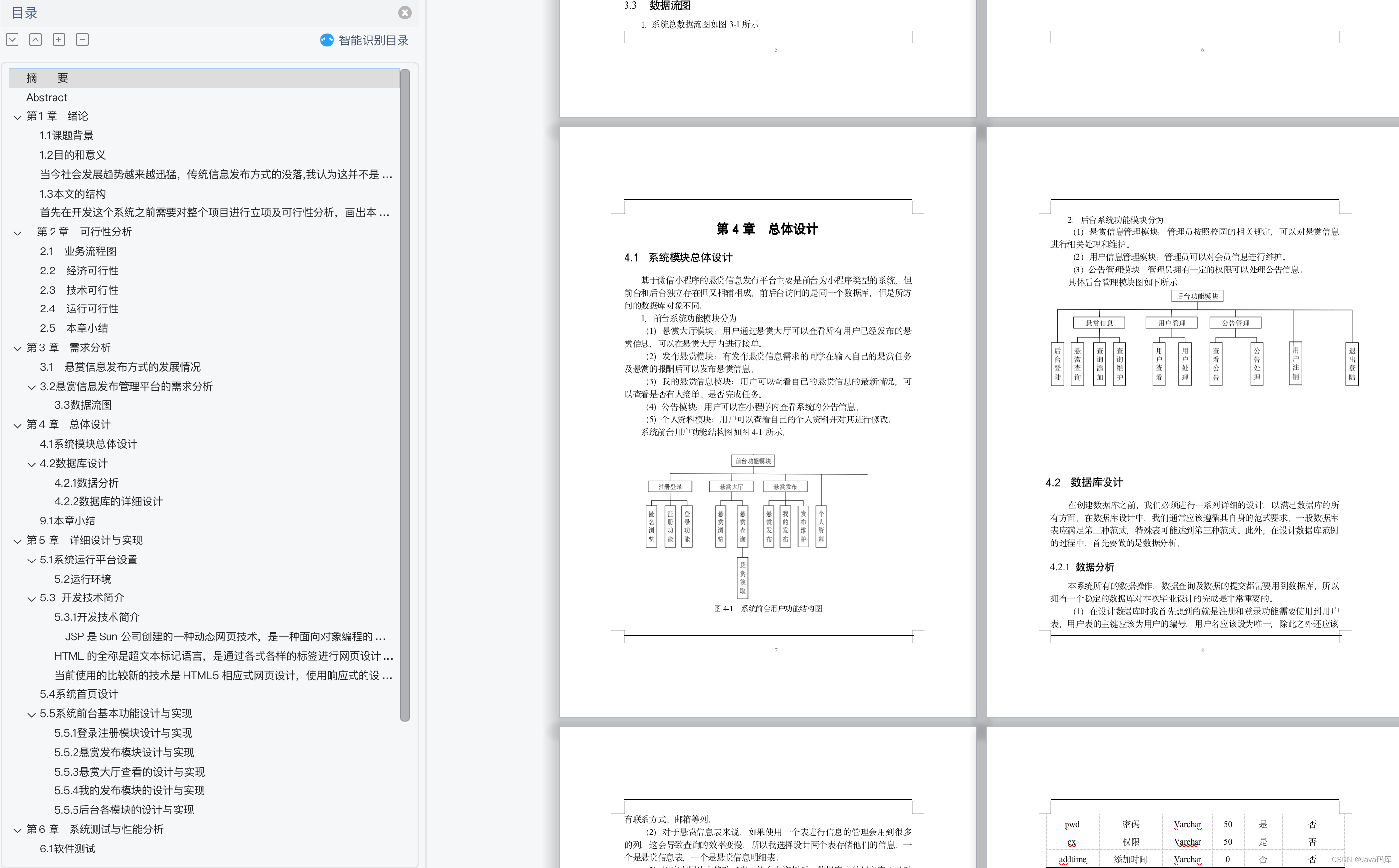The image size is (1399, 868).
Task: Click the plus icon to expand outline levels
Action: click(x=58, y=39)
